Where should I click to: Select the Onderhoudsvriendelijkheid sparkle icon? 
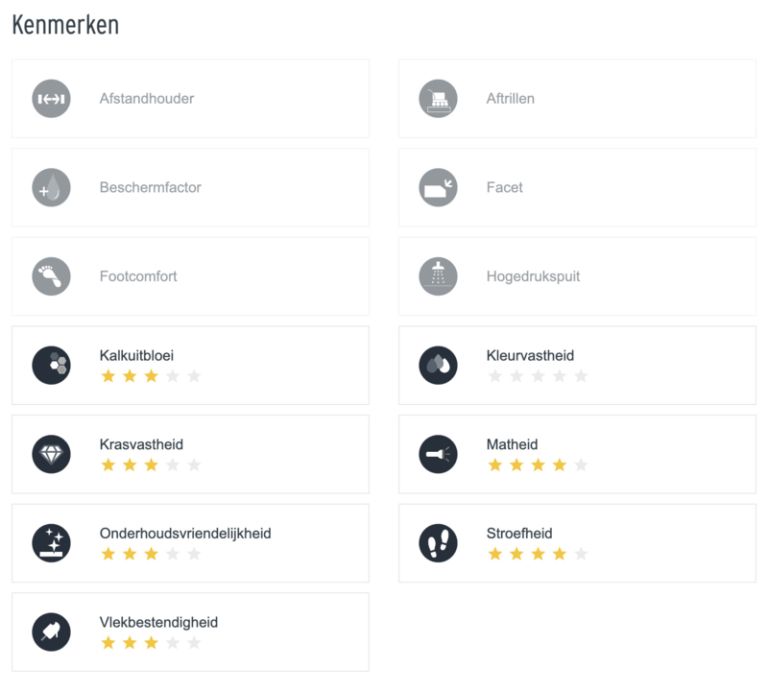(x=51, y=543)
